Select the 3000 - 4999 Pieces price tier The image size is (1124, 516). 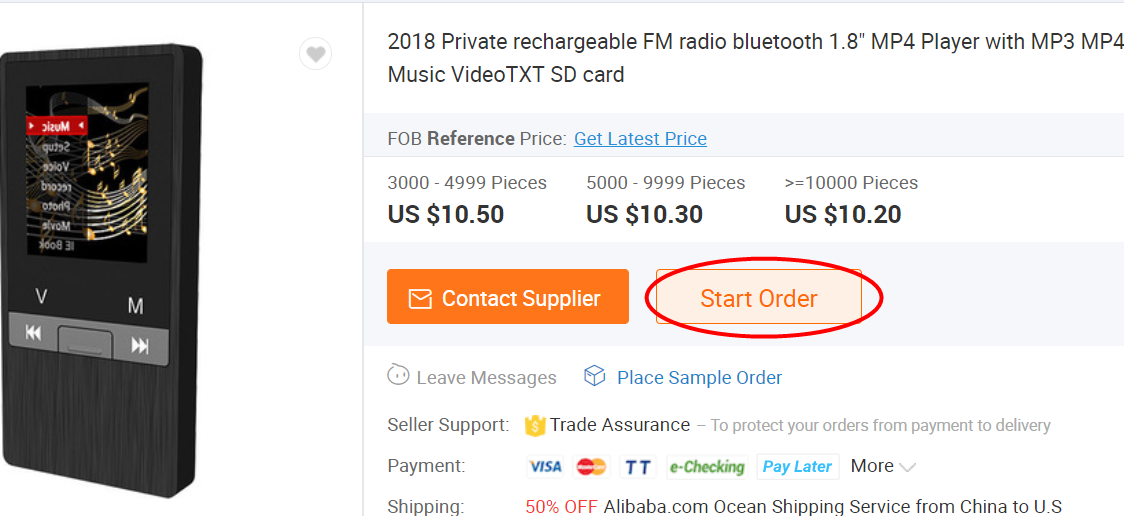pyautogui.click(x=467, y=199)
